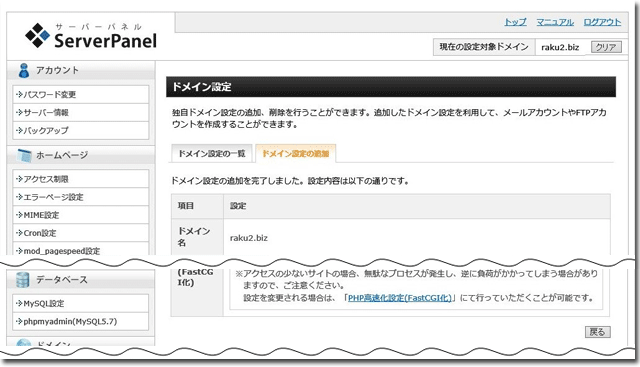Viewport: 640px width, 367px height.
Task: Open アクセス制限 in sidebar
Action: point(80,179)
